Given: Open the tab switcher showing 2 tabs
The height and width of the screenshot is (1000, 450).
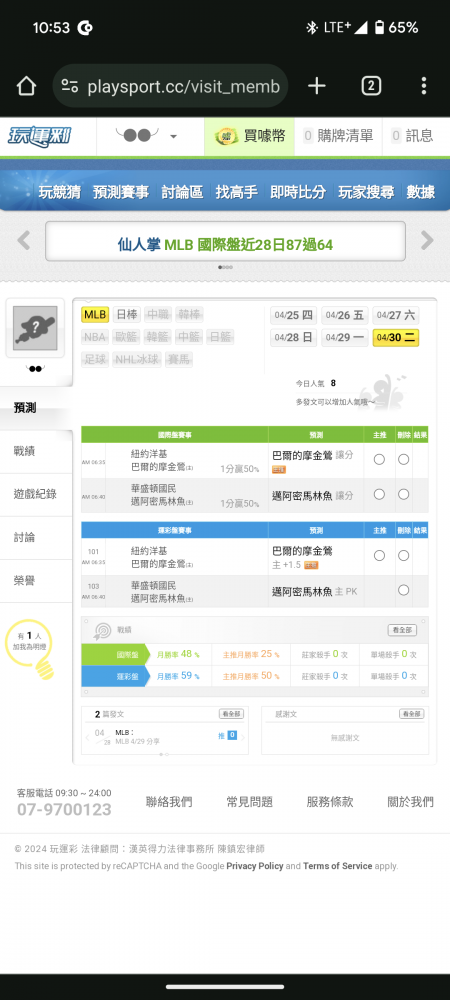Looking at the screenshot, I should (371, 86).
